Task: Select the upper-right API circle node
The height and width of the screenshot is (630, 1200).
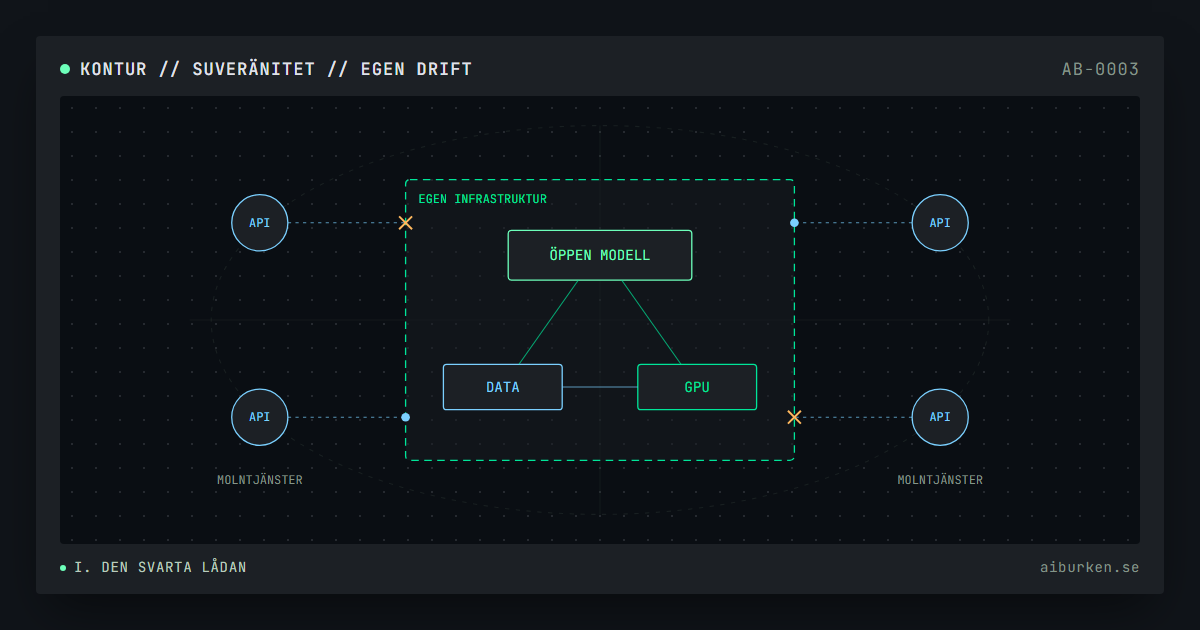Action: [940, 223]
